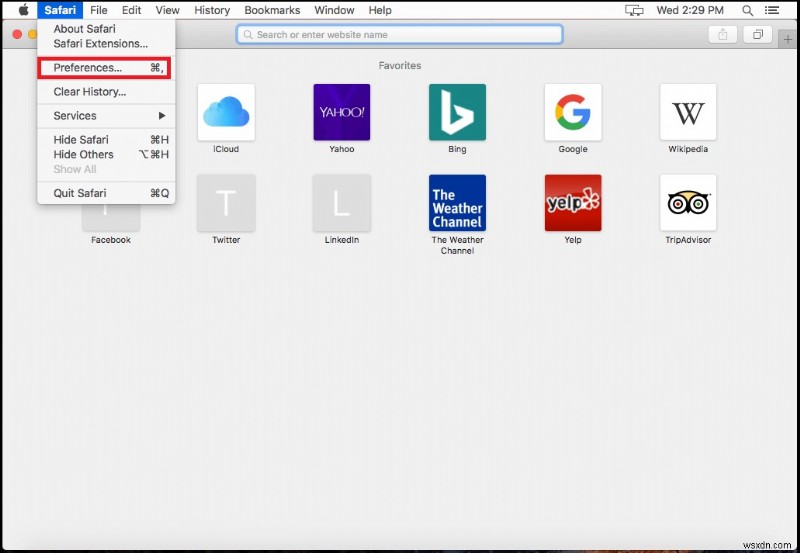
Task: Click the Wed 2:29 PM clock
Action: (x=690, y=10)
